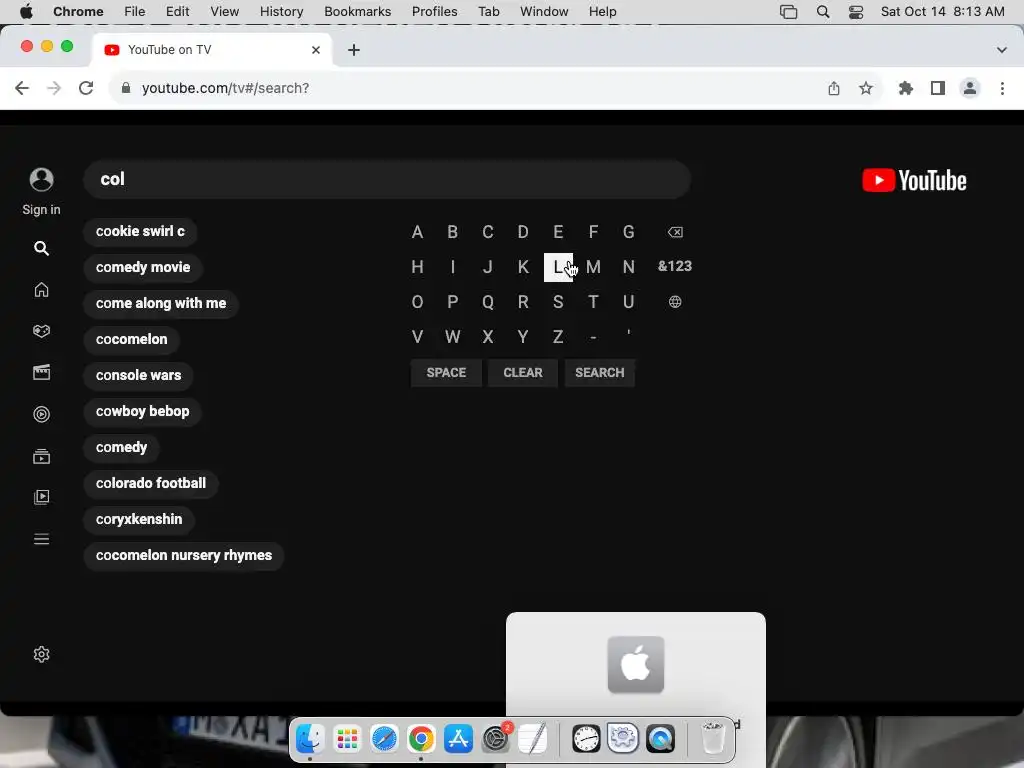
Task: Choose cocomelon nursery rhymes suggestion
Action: tap(184, 555)
